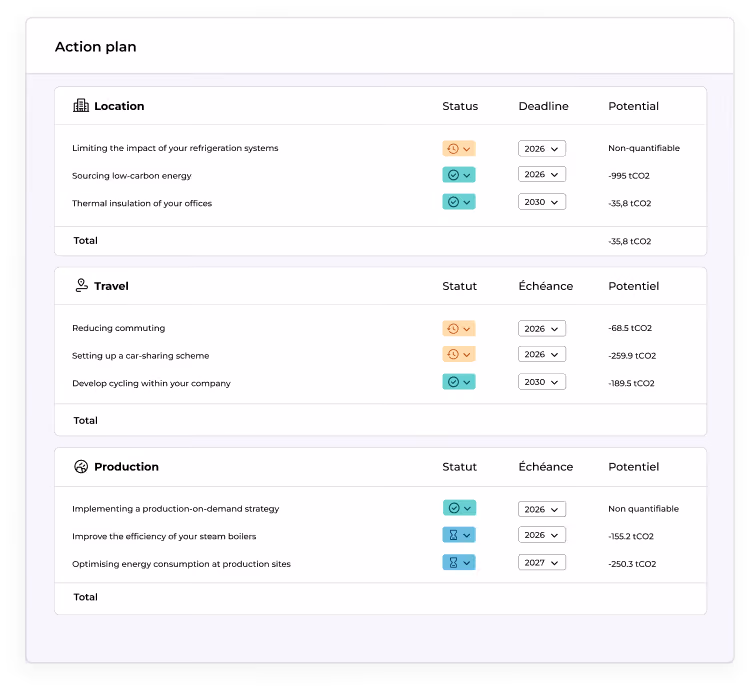Click Location's Total row label
755x692 pixels.
(85, 240)
